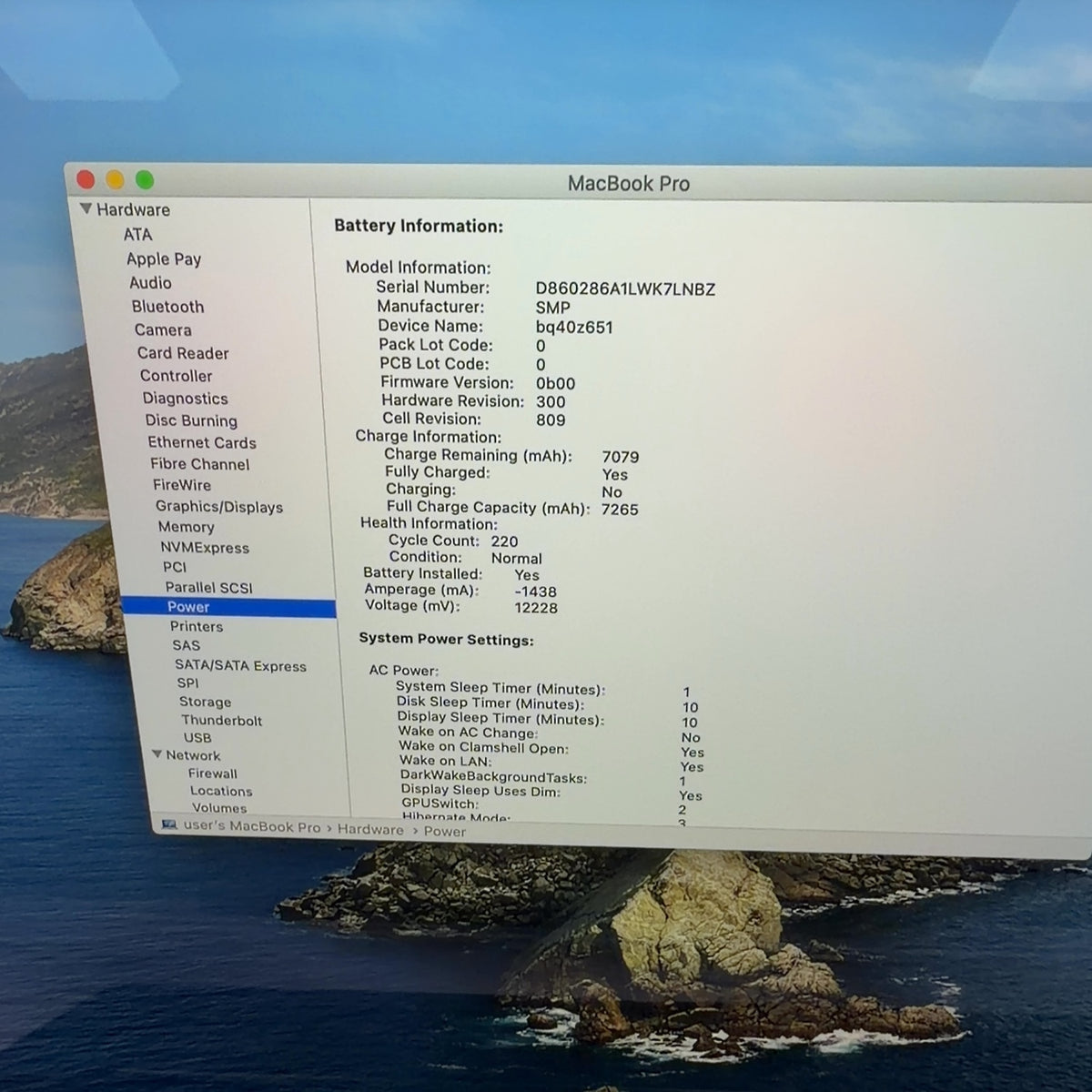Screen dimensions: 1092x1092
Task: Click device name bq40z651
Action: tap(574, 327)
